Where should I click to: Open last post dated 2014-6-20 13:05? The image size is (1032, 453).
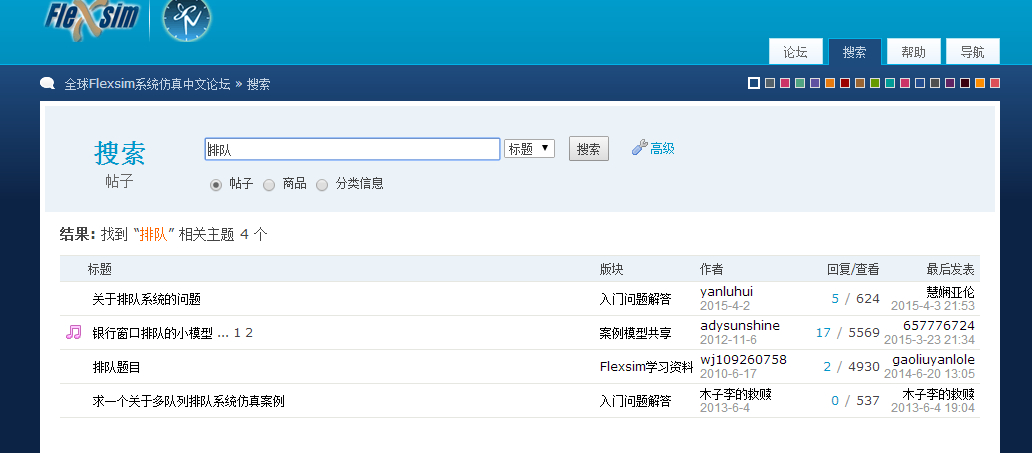coord(929,374)
